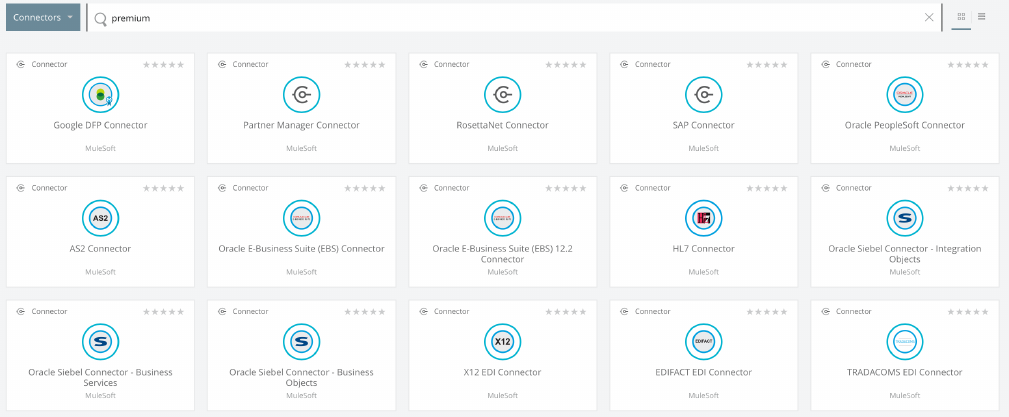Click the Oracle EBS 12.2 Connector logo
The width and height of the screenshot is (1009, 417).
click(x=503, y=219)
